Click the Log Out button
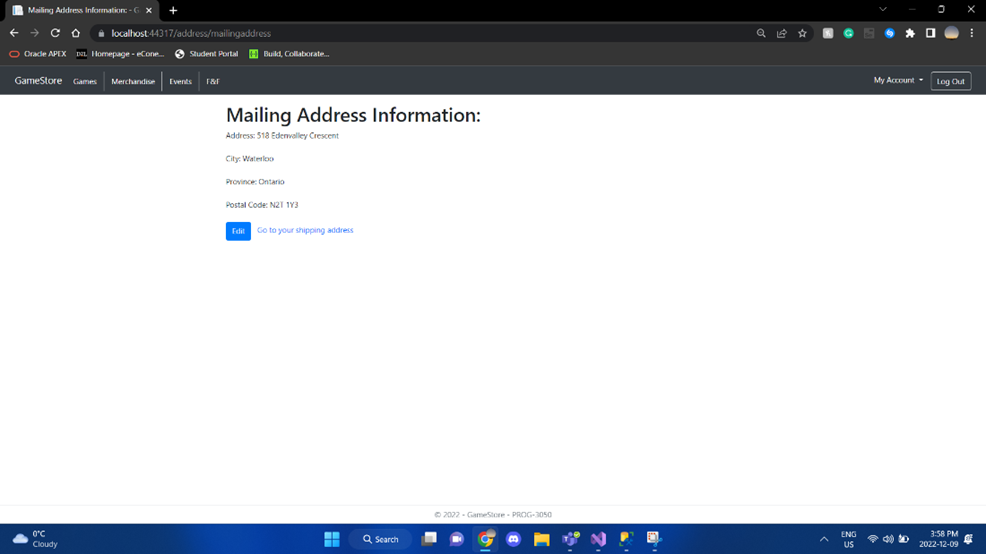Screen dimensions: 986x554 point(950,81)
